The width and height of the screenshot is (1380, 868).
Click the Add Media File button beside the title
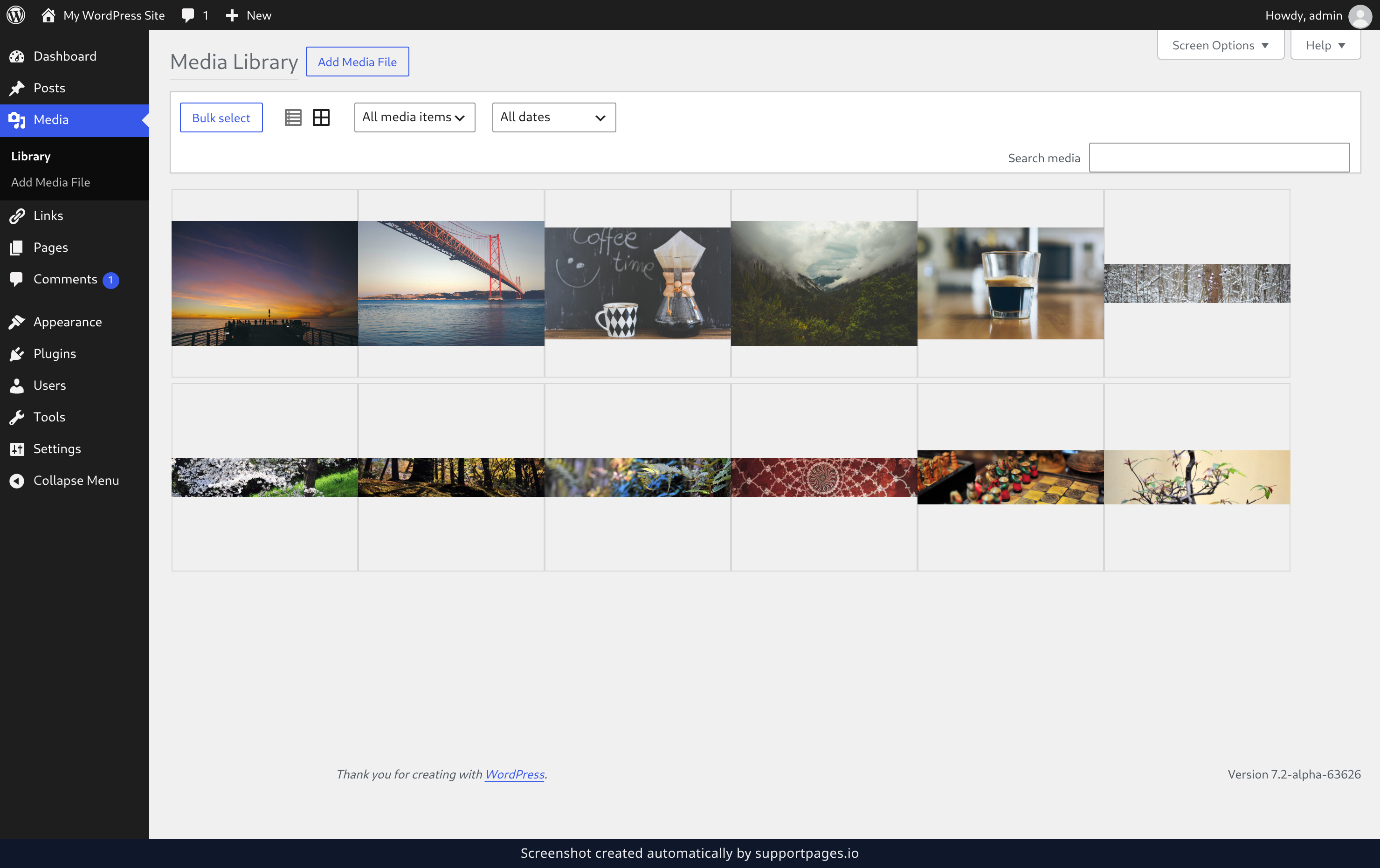point(357,62)
